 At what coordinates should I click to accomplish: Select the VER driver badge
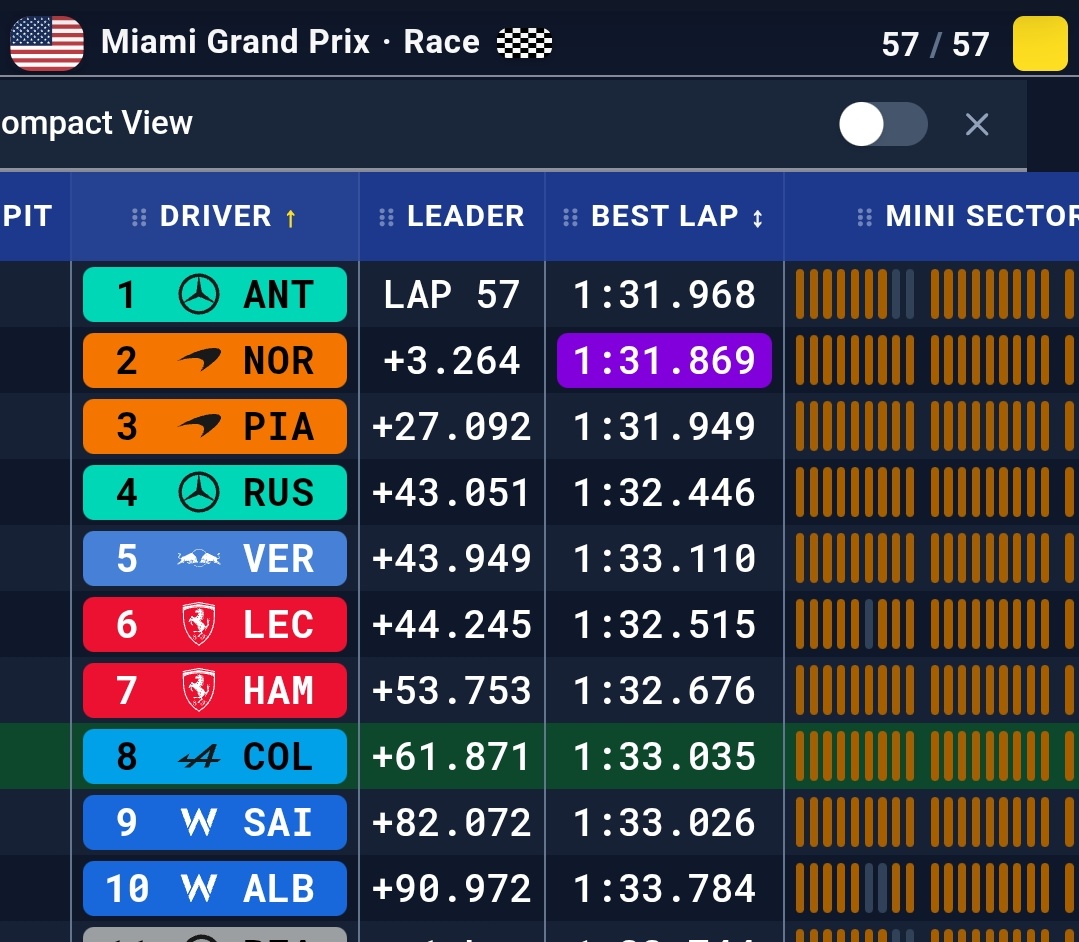(x=215, y=559)
